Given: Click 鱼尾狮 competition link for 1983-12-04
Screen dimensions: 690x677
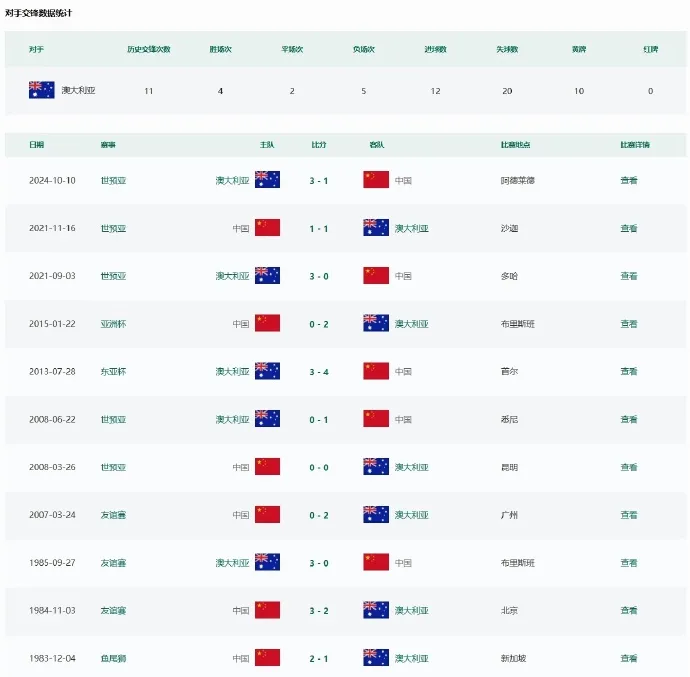Looking at the screenshot, I should click(114, 659).
